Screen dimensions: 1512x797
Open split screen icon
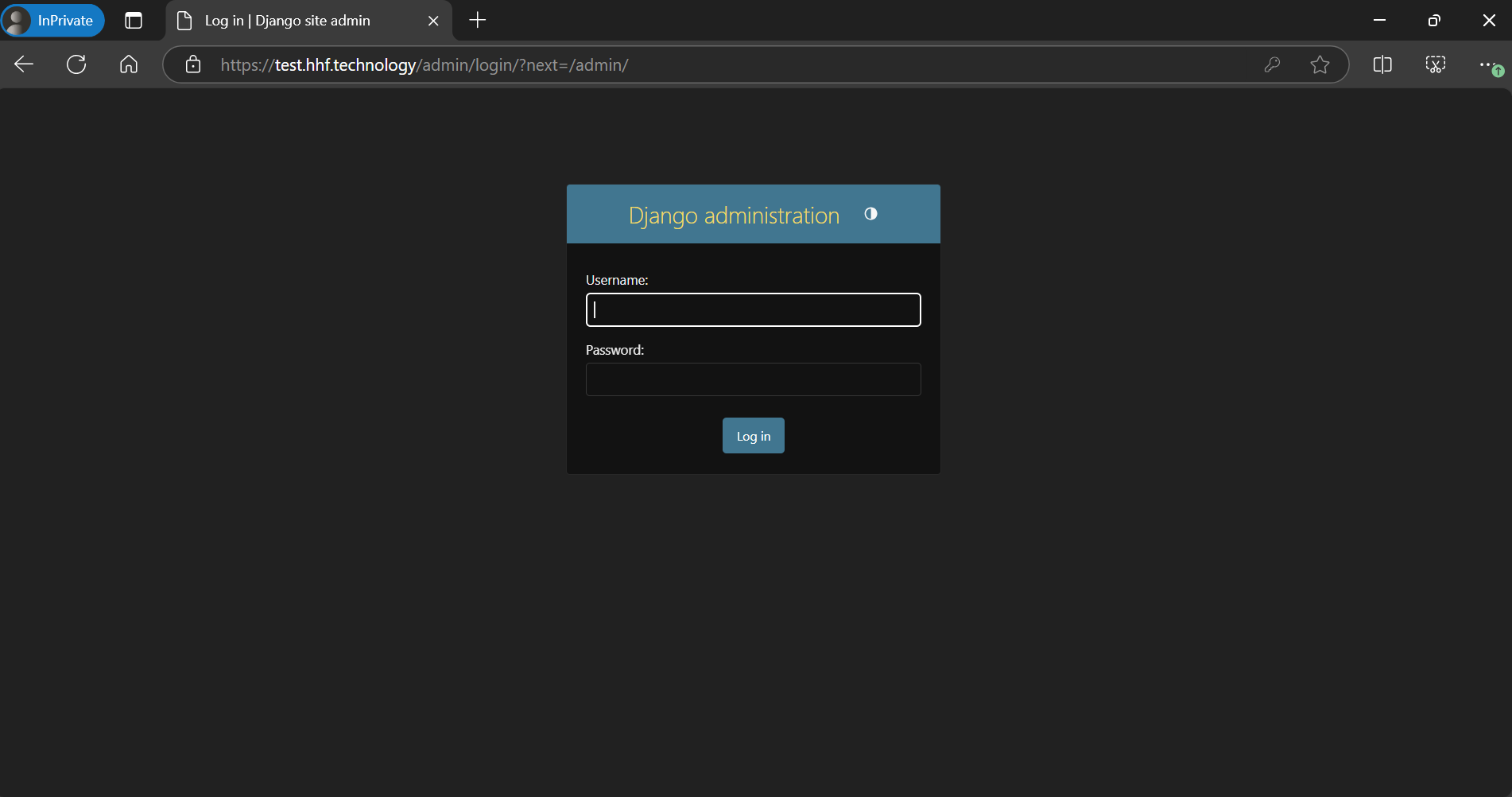coord(1382,64)
